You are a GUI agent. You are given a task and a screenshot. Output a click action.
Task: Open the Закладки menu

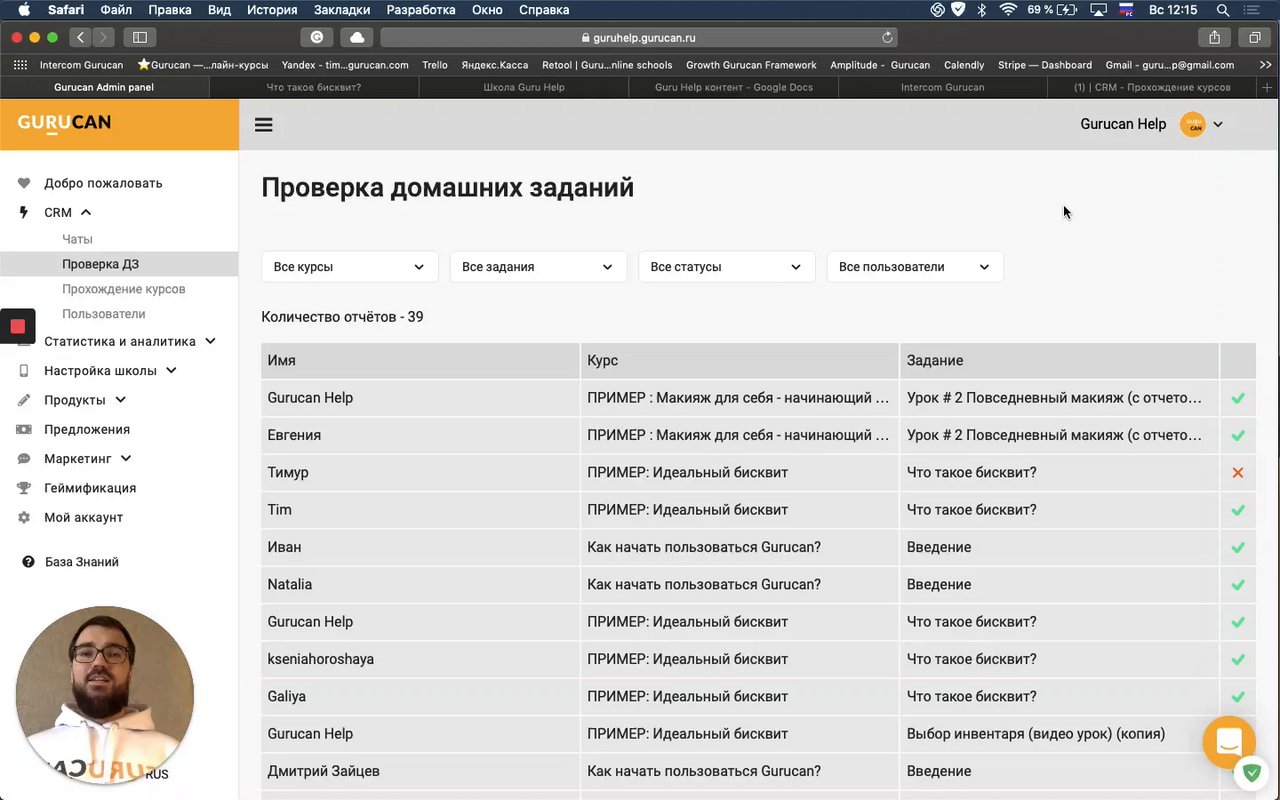pos(341,10)
